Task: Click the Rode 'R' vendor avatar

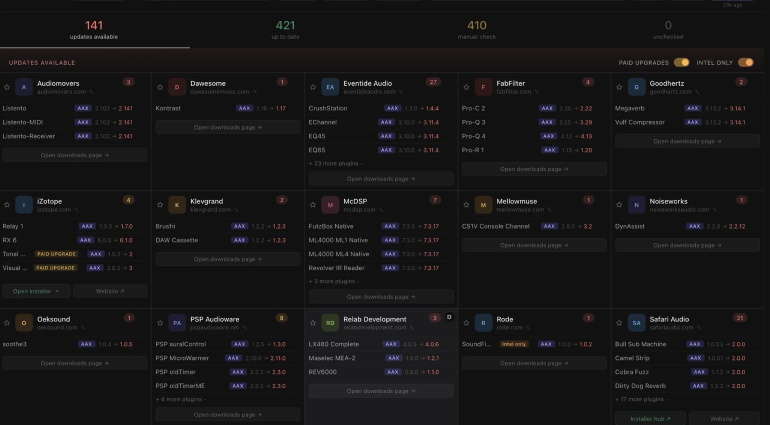Action: [483, 323]
